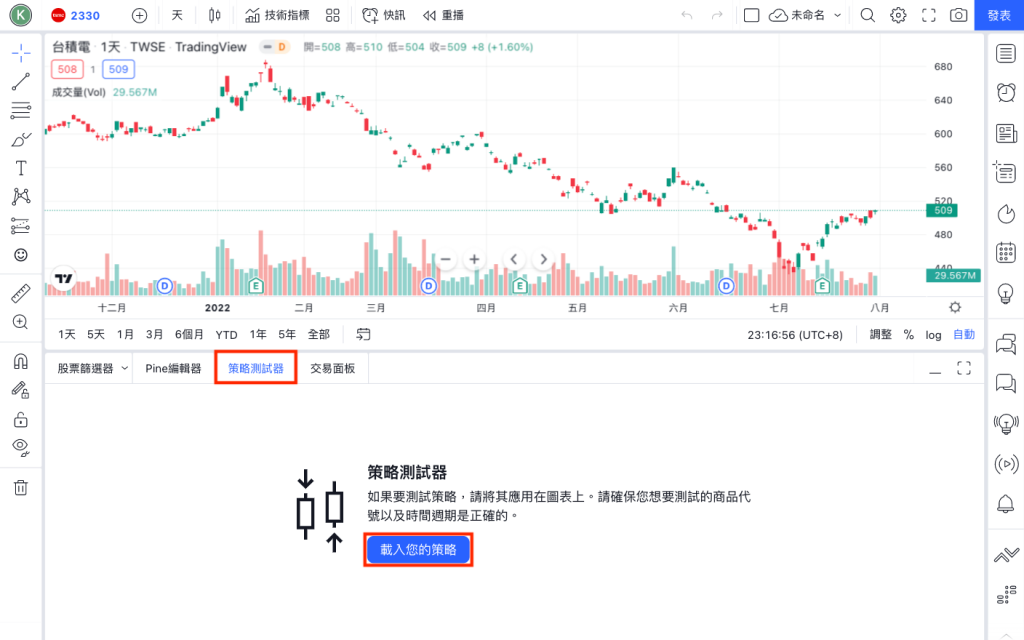1024x640 pixels.
Task: Select the zoom in tool
Action: coord(21,322)
